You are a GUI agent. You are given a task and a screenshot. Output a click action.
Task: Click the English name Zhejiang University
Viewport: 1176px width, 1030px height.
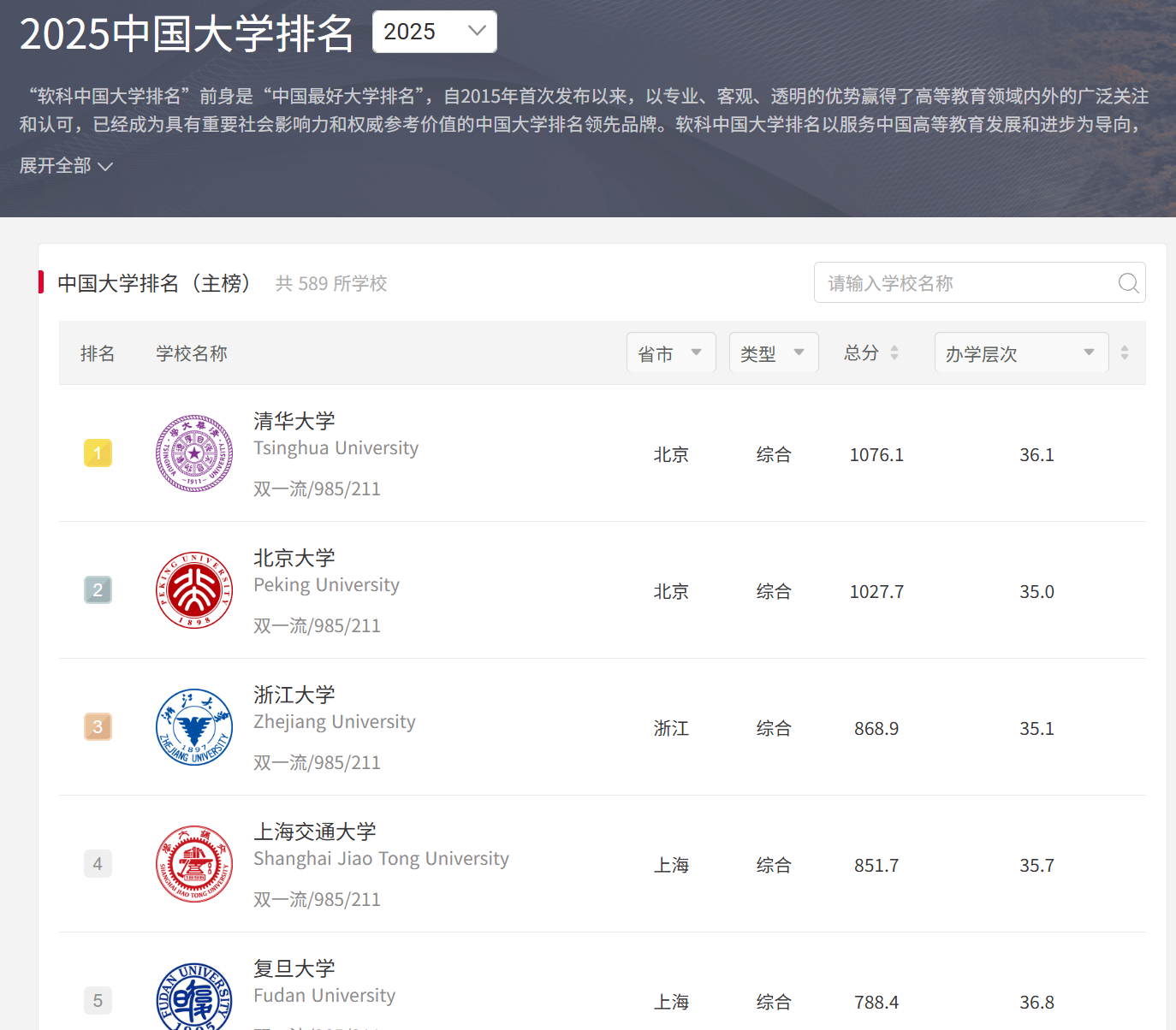(x=334, y=722)
